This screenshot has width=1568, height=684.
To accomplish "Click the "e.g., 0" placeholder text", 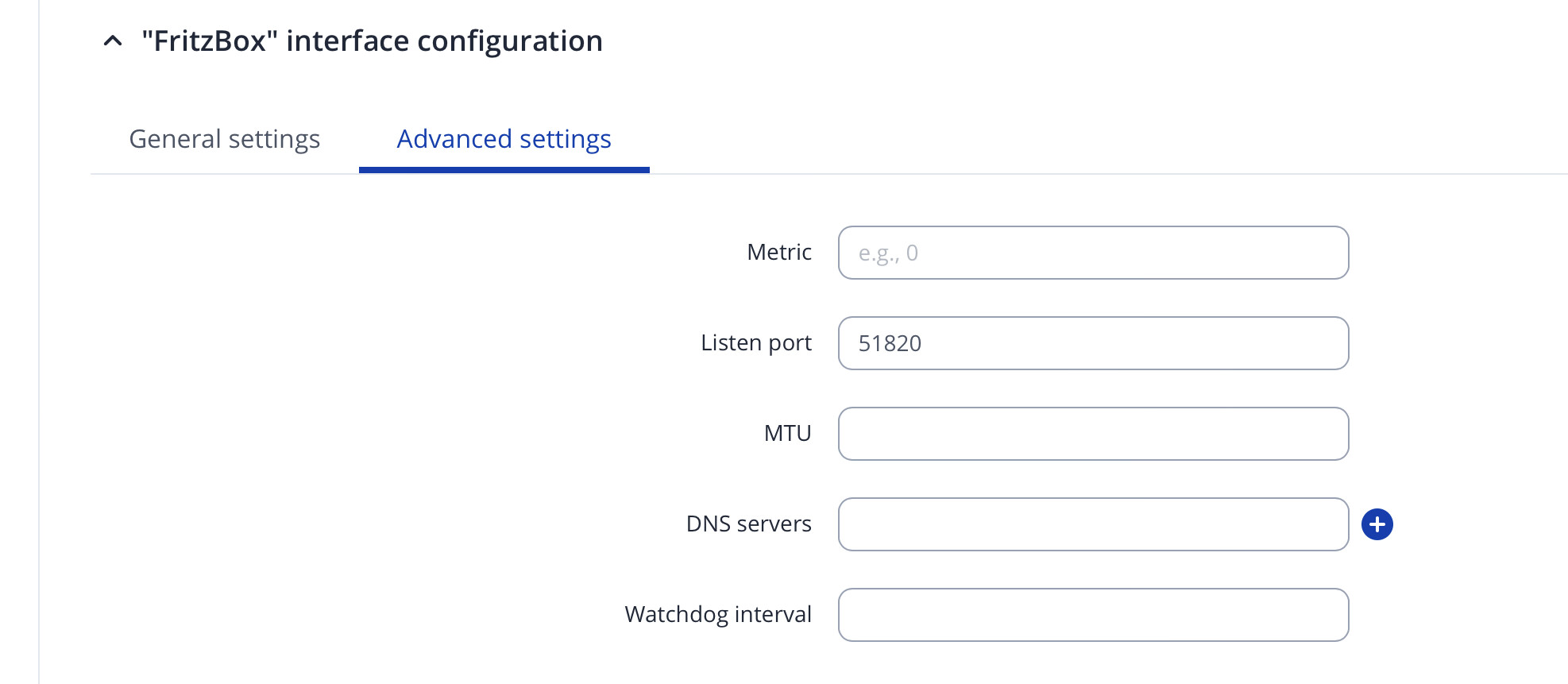I will (888, 253).
